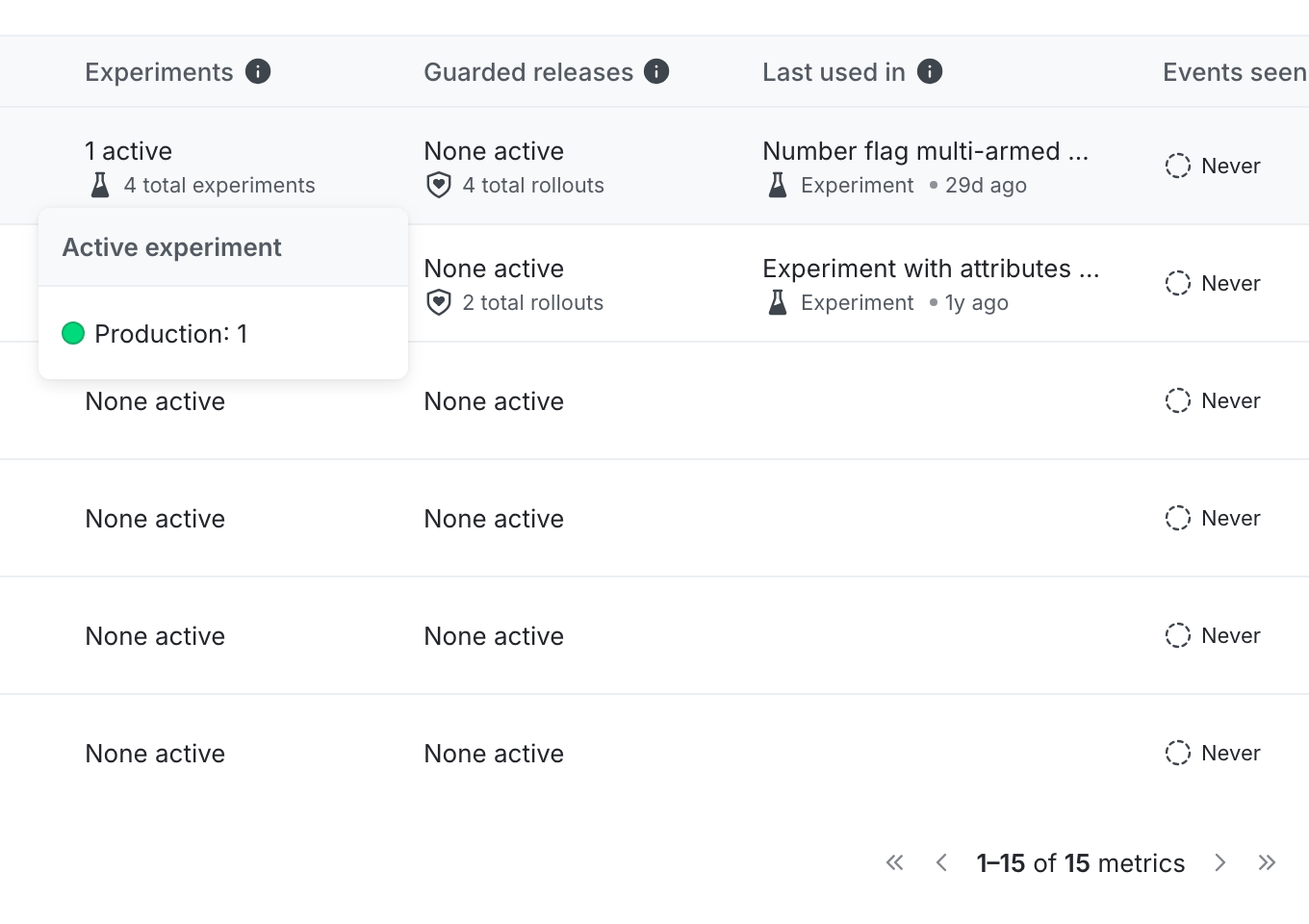Click the 4 total experiments label

tap(219, 185)
